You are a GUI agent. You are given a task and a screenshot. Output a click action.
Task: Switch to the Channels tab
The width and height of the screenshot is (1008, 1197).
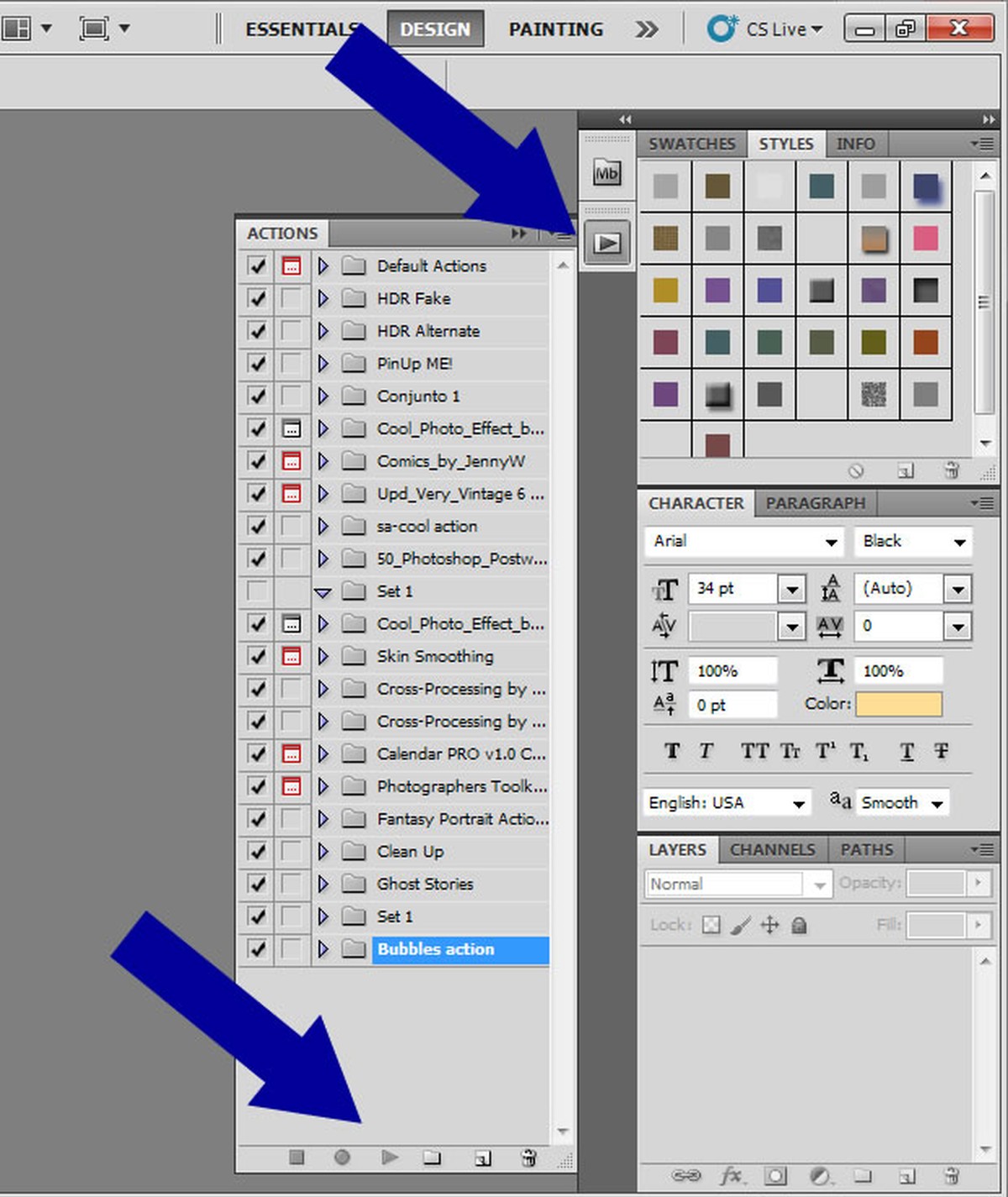coord(773,849)
